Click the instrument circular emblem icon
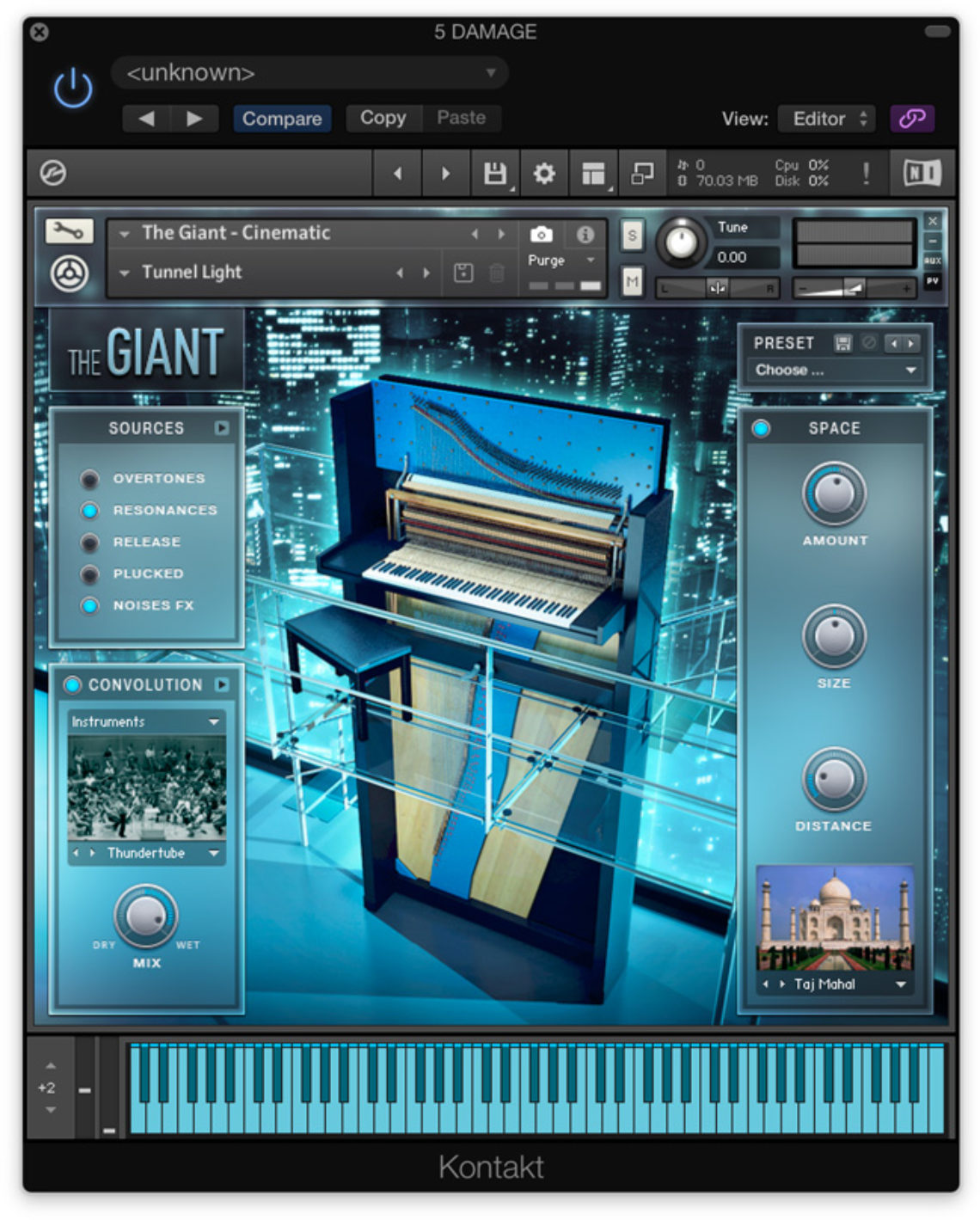The height and width of the screenshot is (1220, 980). click(x=69, y=274)
